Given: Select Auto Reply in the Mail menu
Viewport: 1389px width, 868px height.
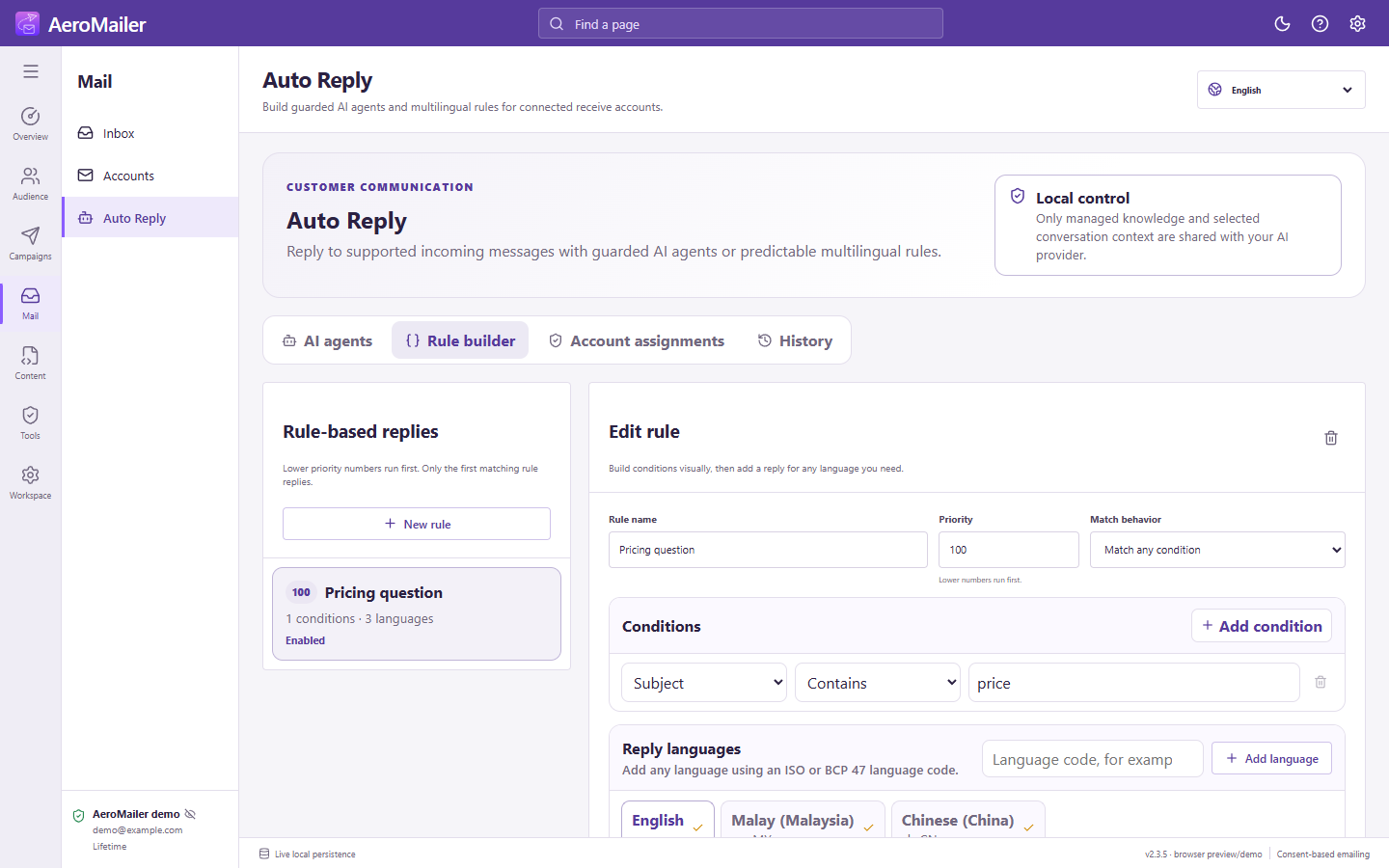Looking at the screenshot, I should point(150,218).
